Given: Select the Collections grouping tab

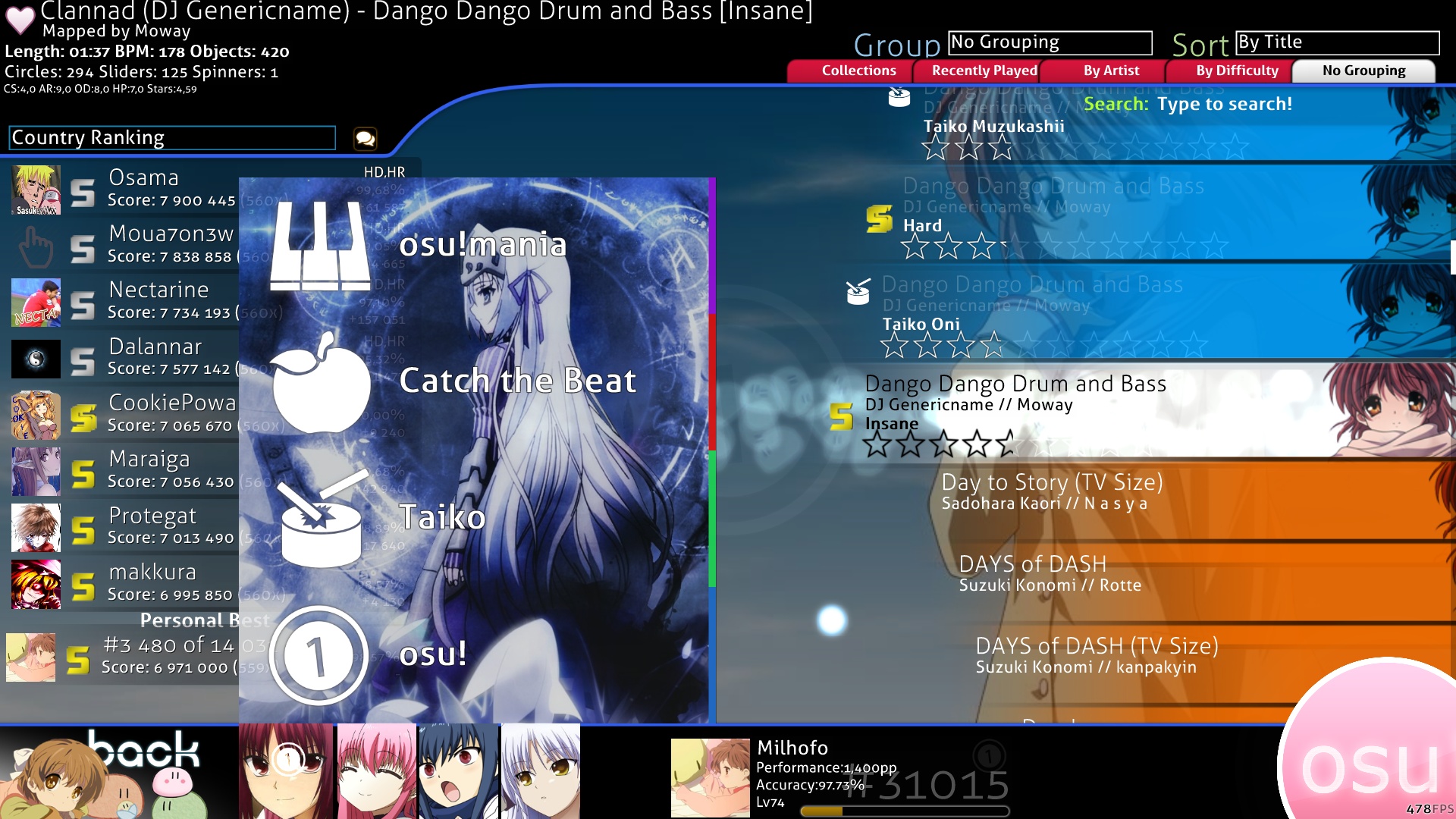Looking at the screenshot, I should pyautogui.click(x=858, y=70).
